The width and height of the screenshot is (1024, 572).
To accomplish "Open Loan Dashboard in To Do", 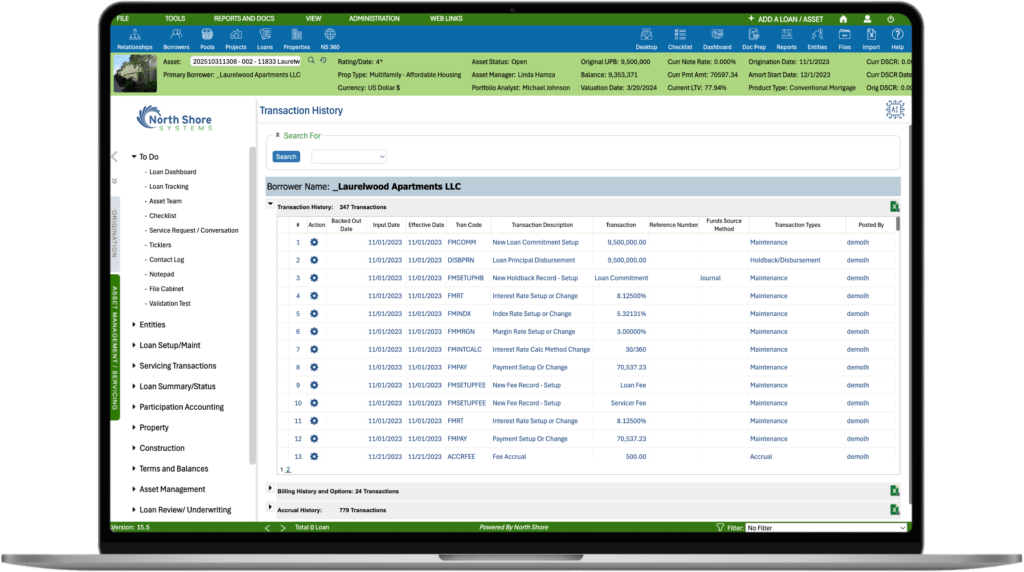I will coord(172,172).
